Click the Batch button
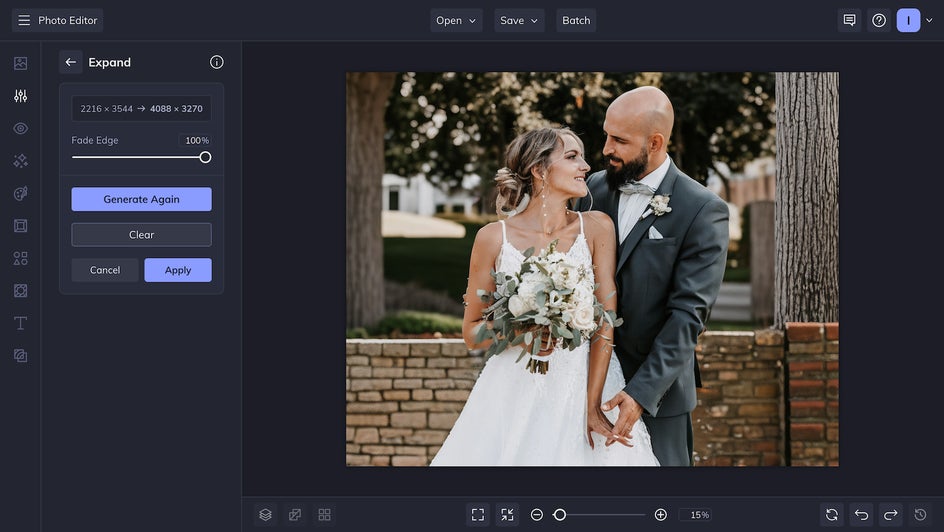 click(x=576, y=20)
